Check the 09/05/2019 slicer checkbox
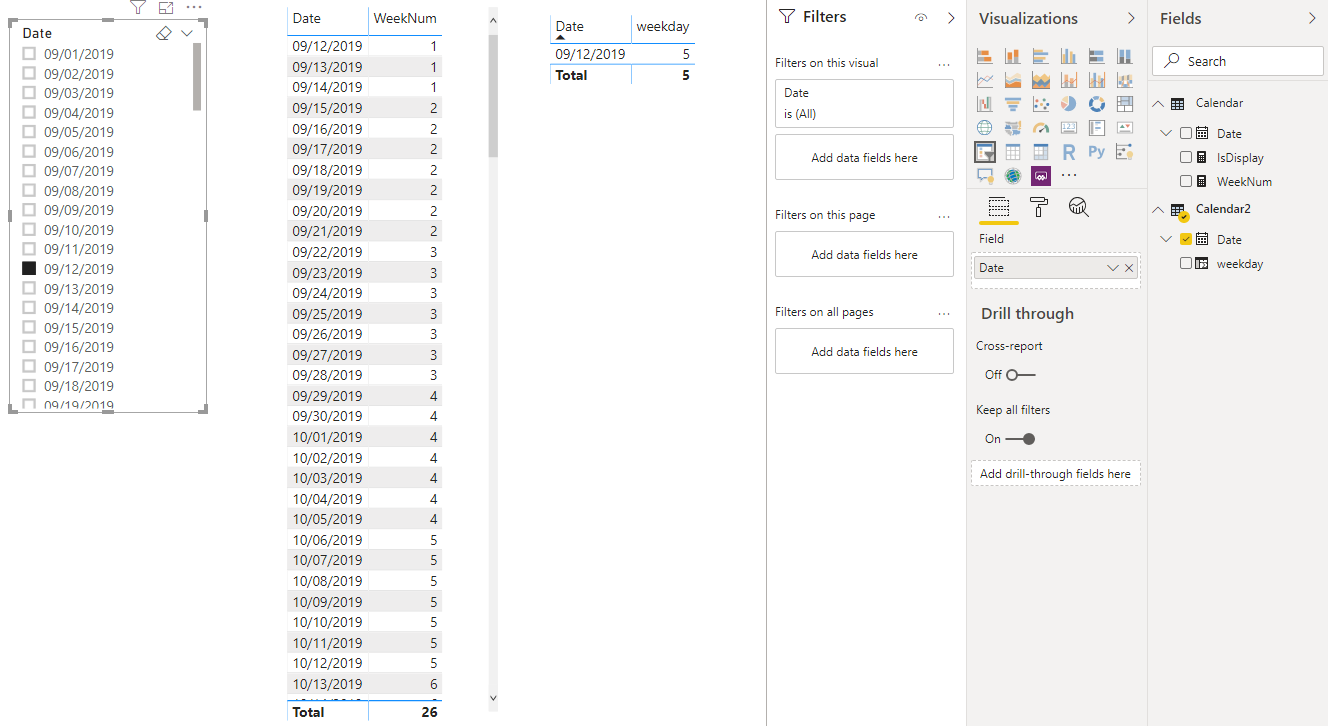 [x=29, y=132]
